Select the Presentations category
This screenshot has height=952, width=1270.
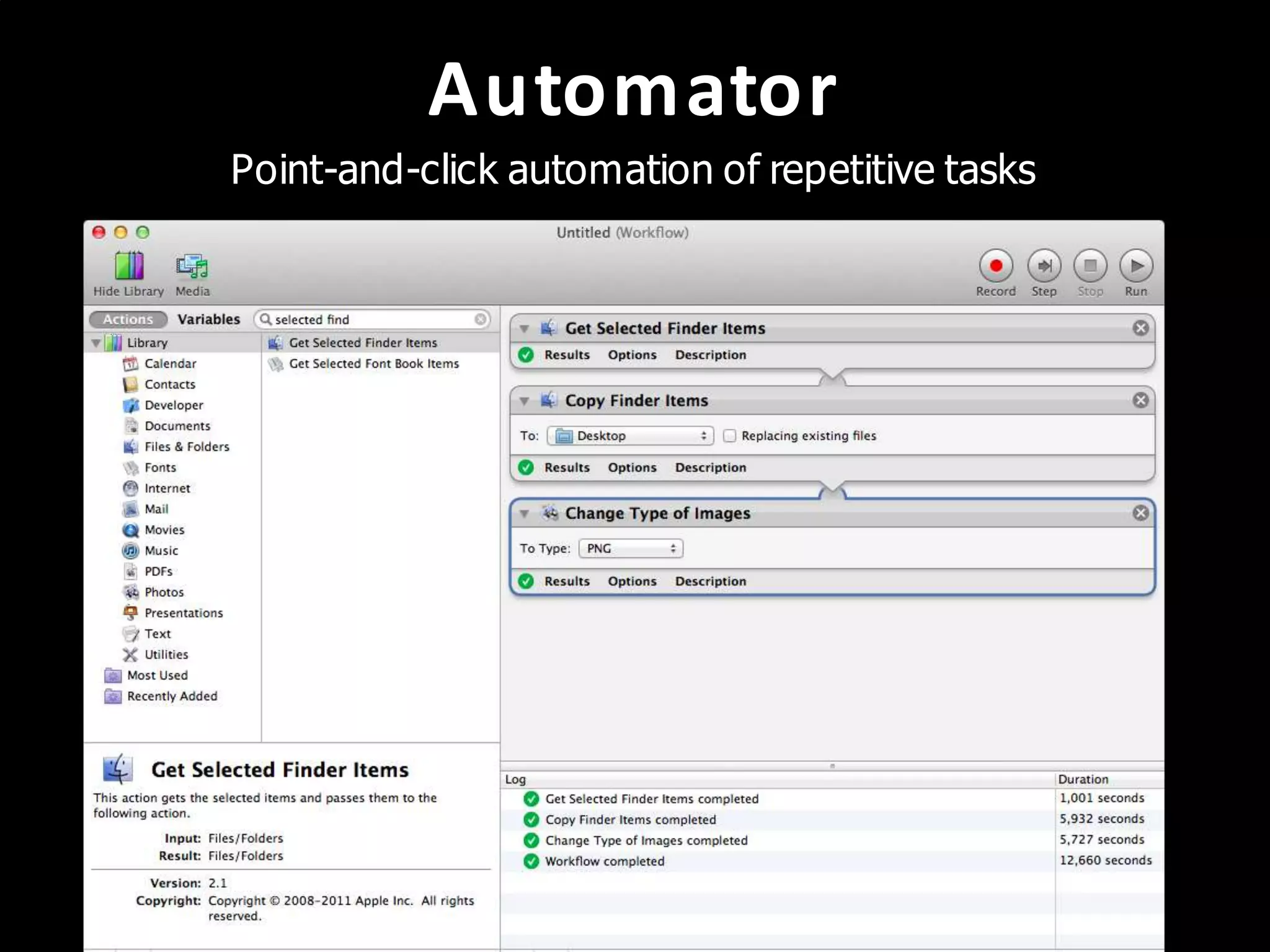(x=172, y=613)
